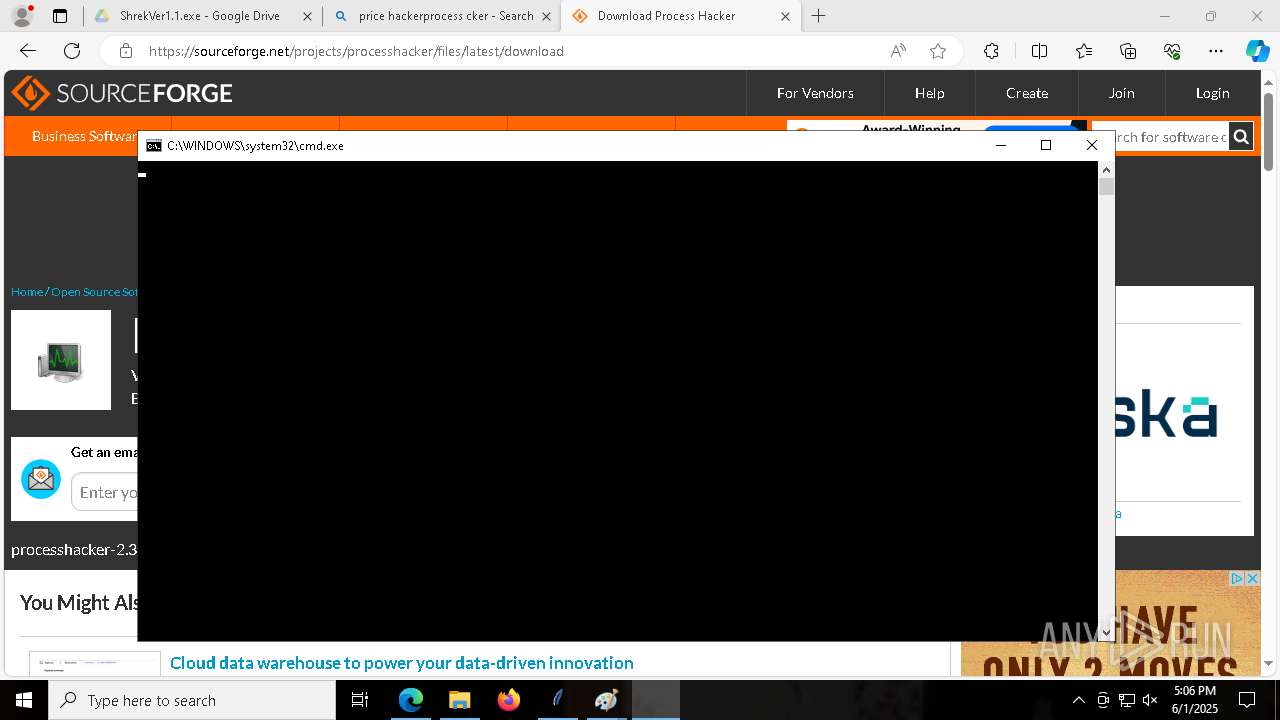This screenshot has height=720, width=1280.
Task: Click cmd.exe title bar icon
Action: click(x=153, y=146)
